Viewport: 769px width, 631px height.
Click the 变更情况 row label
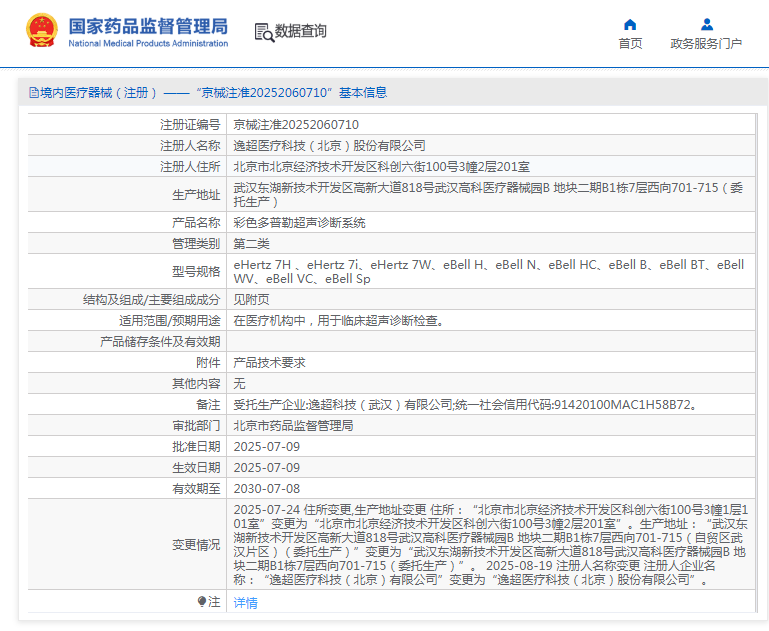point(196,545)
